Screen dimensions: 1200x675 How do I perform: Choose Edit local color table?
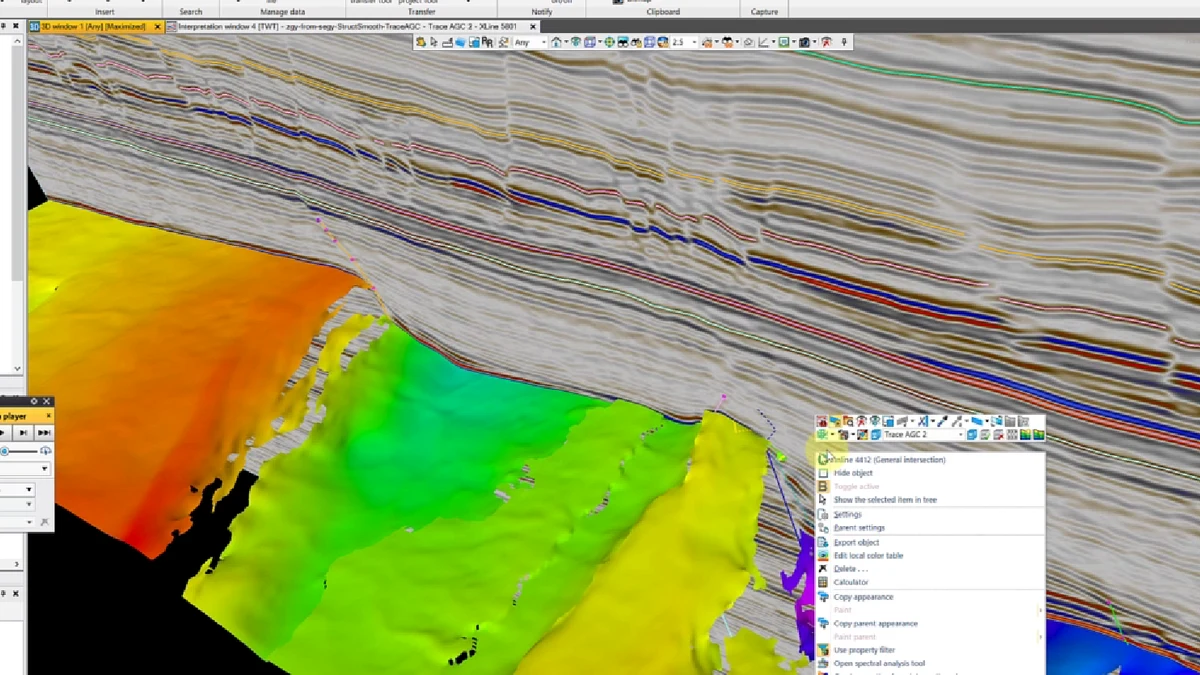930,556
